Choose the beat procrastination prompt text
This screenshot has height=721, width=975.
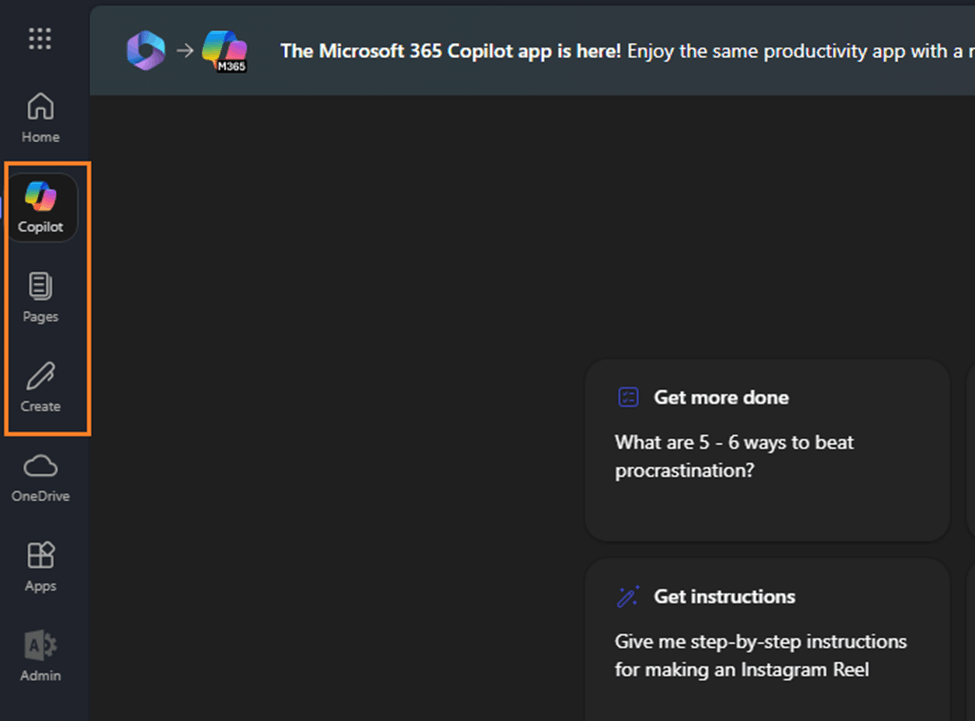tap(734, 456)
